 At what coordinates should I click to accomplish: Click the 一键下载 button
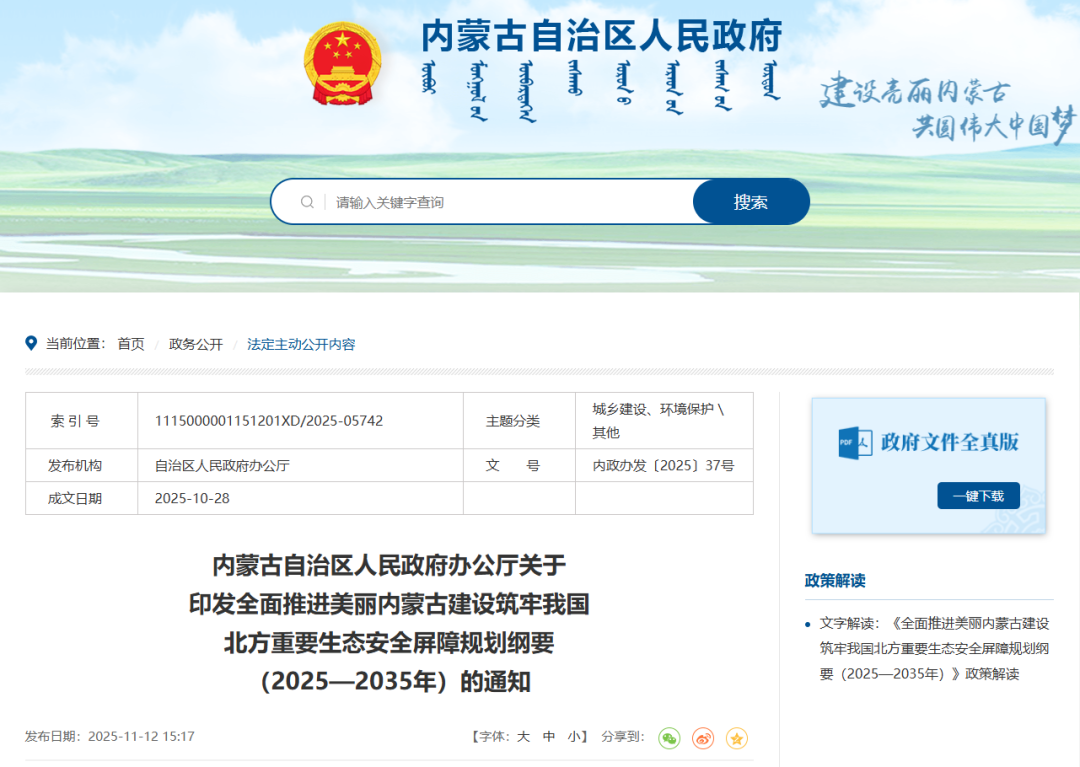978,496
